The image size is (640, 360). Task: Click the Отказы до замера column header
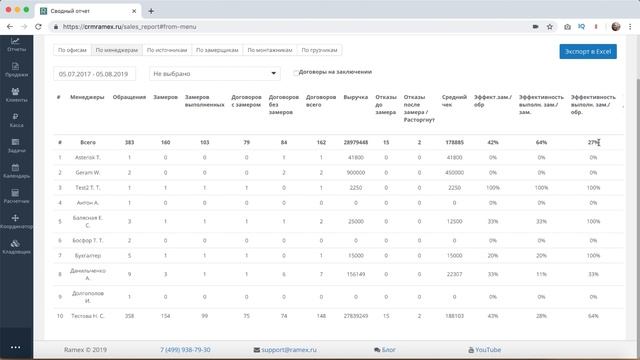(x=386, y=104)
